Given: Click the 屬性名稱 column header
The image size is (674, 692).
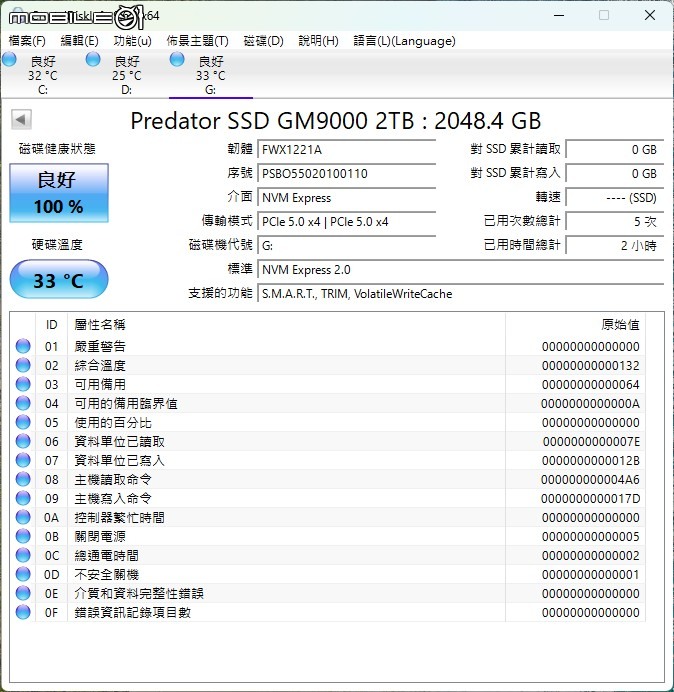Looking at the screenshot, I should click(286, 325).
